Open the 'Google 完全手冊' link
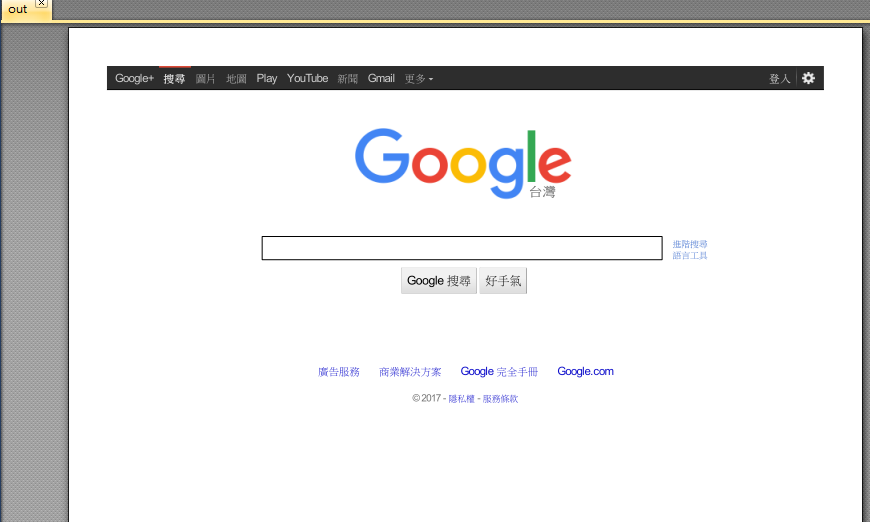This screenshot has width=870, height=522. [499, 372]
